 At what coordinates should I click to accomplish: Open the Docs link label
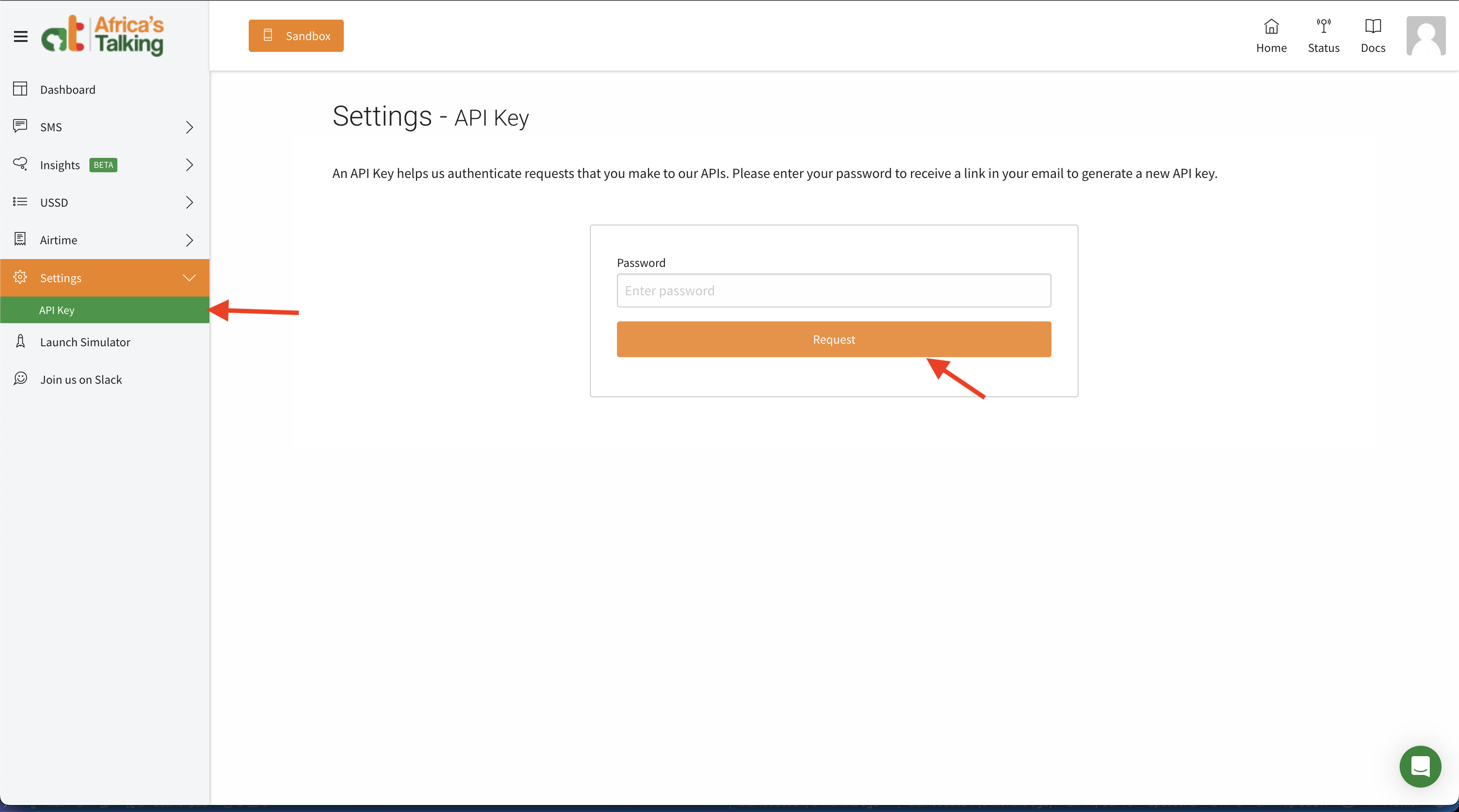click(1373, 48)
